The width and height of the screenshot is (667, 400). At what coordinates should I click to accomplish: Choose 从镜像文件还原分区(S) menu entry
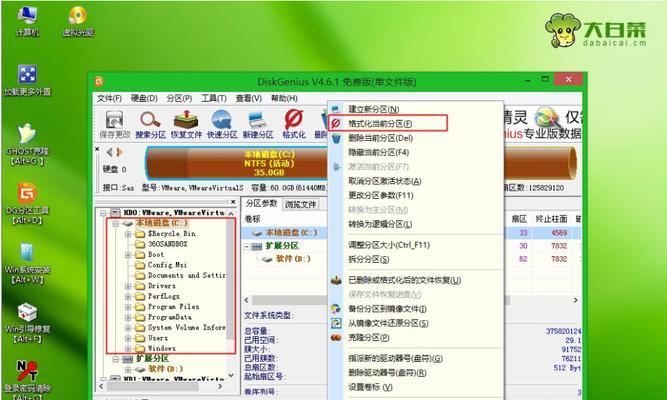point(415,323)
